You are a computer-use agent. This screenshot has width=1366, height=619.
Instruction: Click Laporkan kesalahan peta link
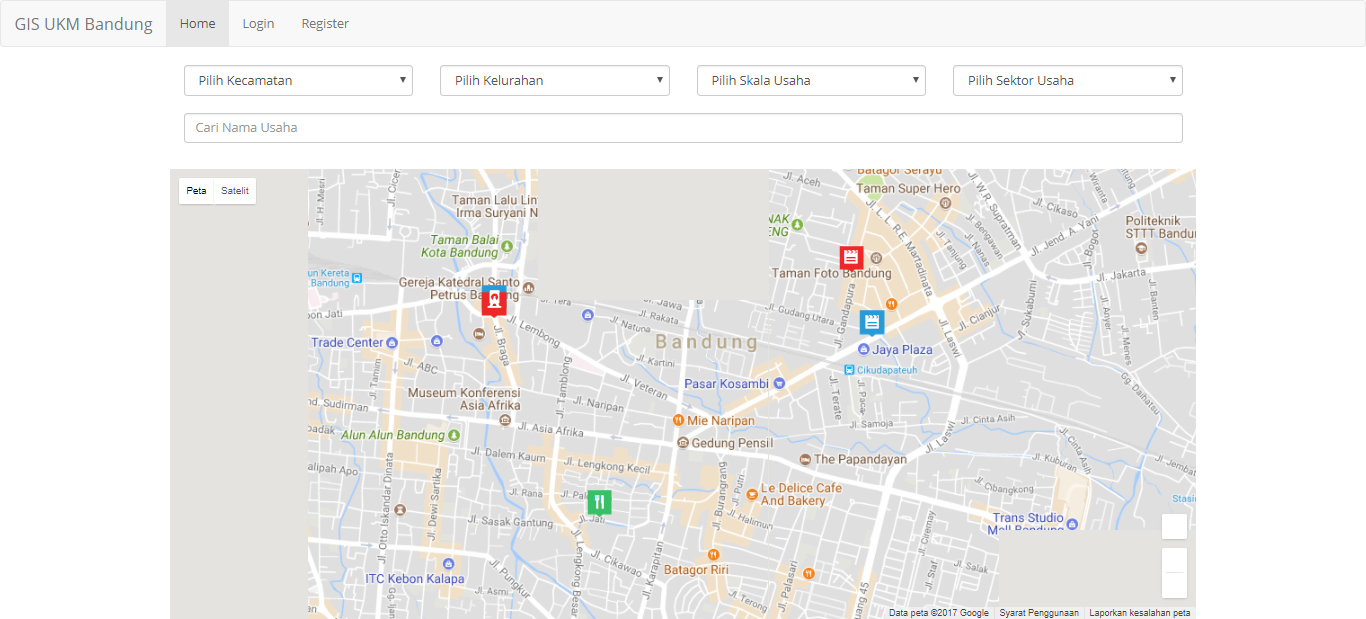pos(1140,613)
